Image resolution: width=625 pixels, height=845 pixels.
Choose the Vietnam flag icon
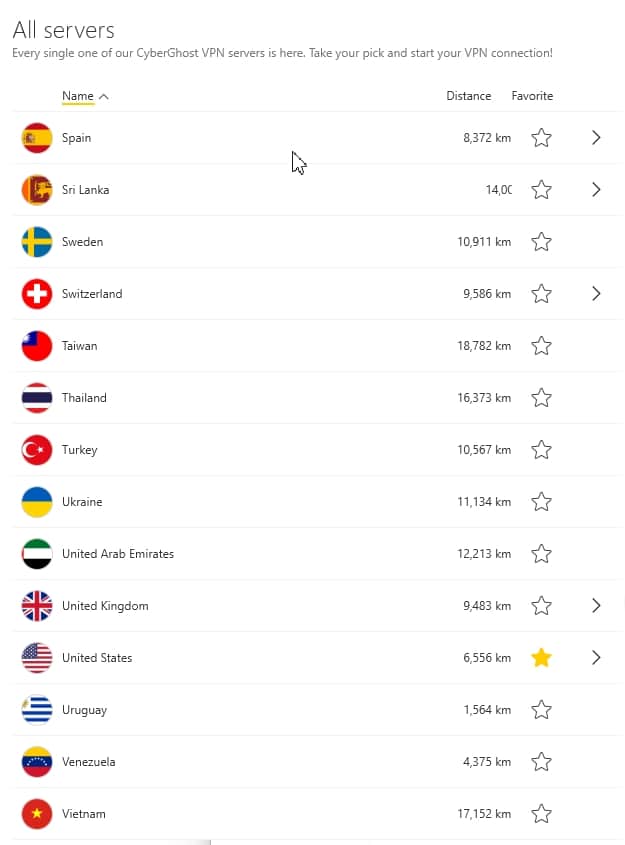(x=37, y=814)
